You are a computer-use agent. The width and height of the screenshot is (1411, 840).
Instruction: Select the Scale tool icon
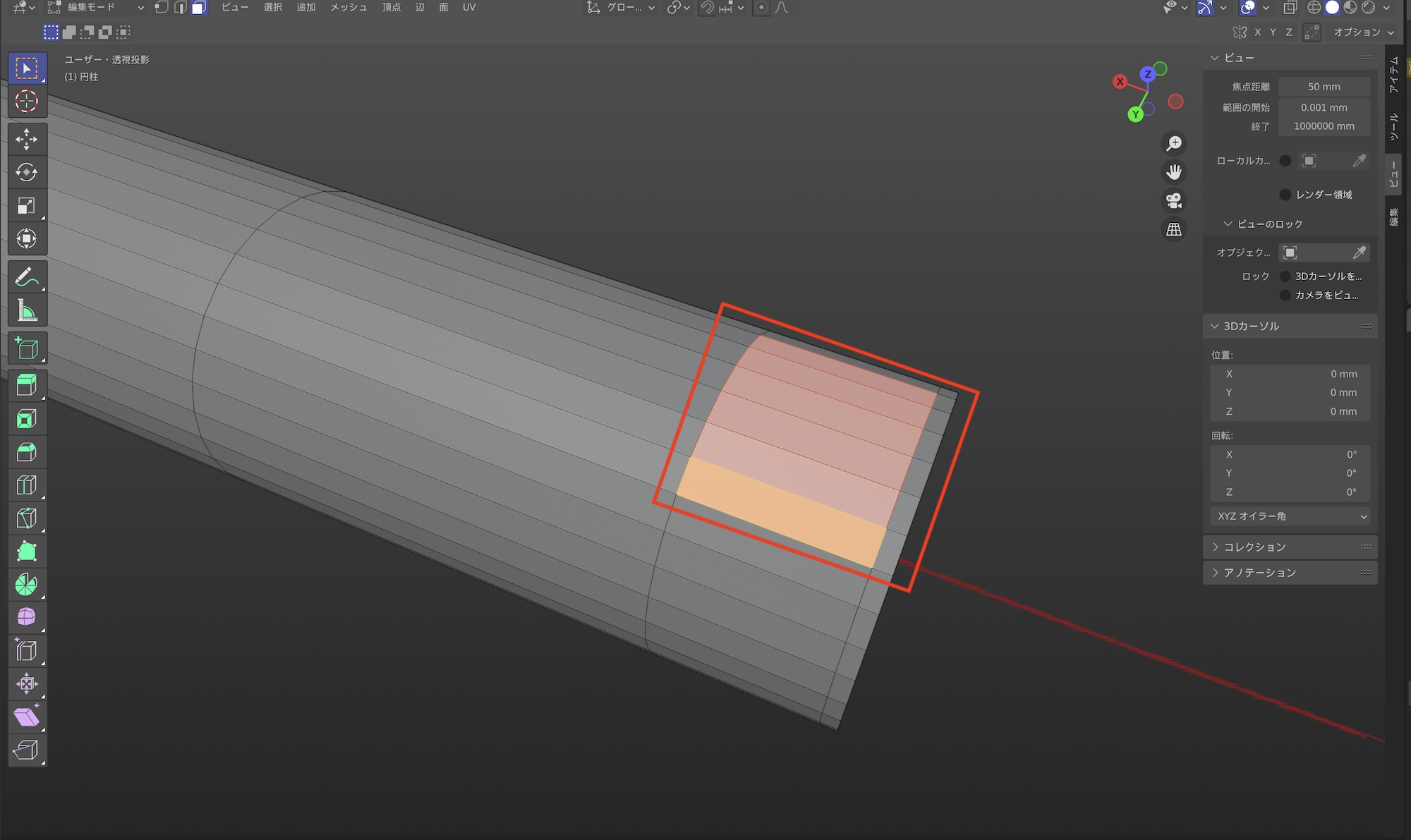click(x=27, y=206)
